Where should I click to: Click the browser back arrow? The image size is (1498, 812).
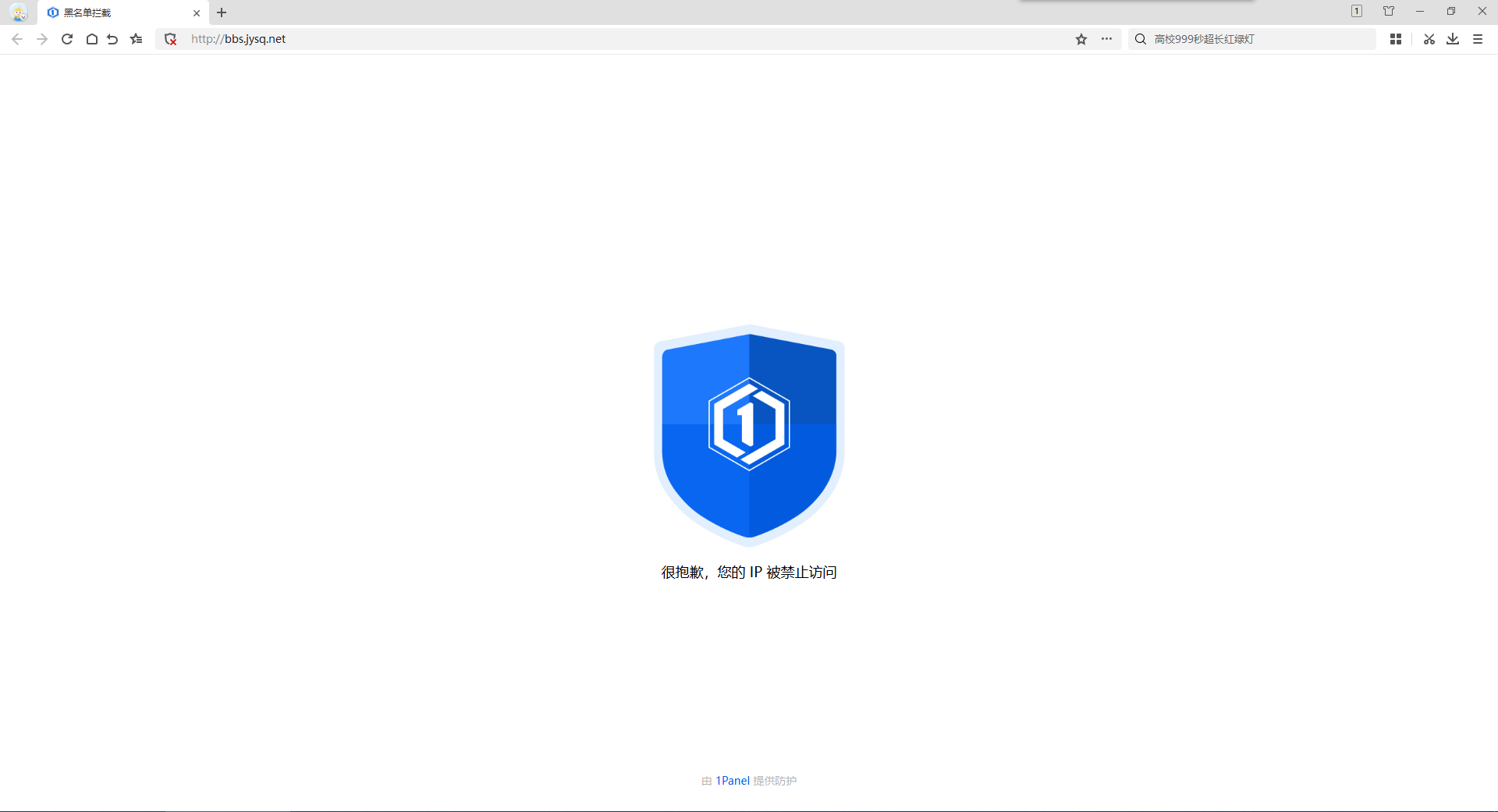tap(17, 39)
